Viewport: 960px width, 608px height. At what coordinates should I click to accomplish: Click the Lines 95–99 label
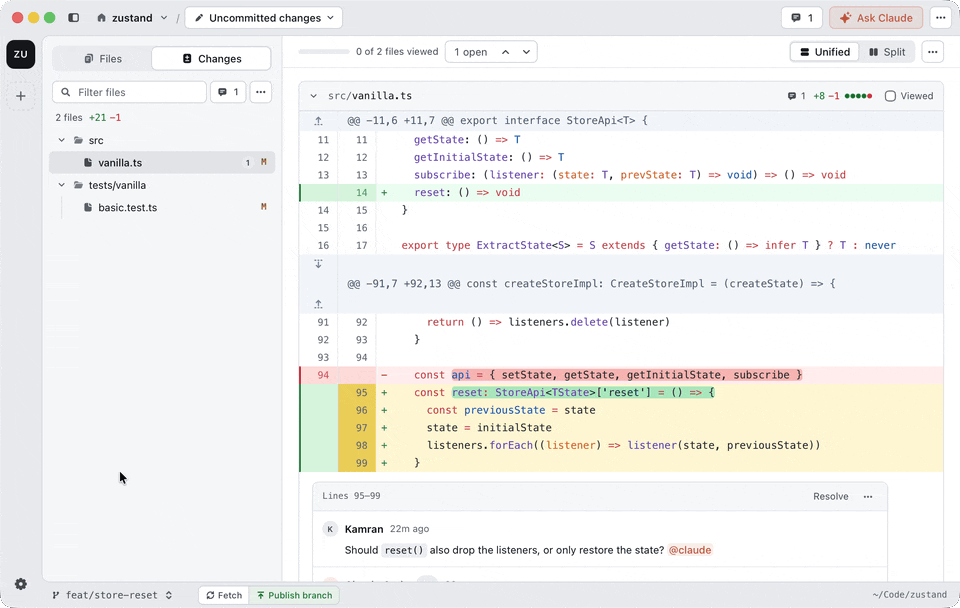click(x=351, y=496)
